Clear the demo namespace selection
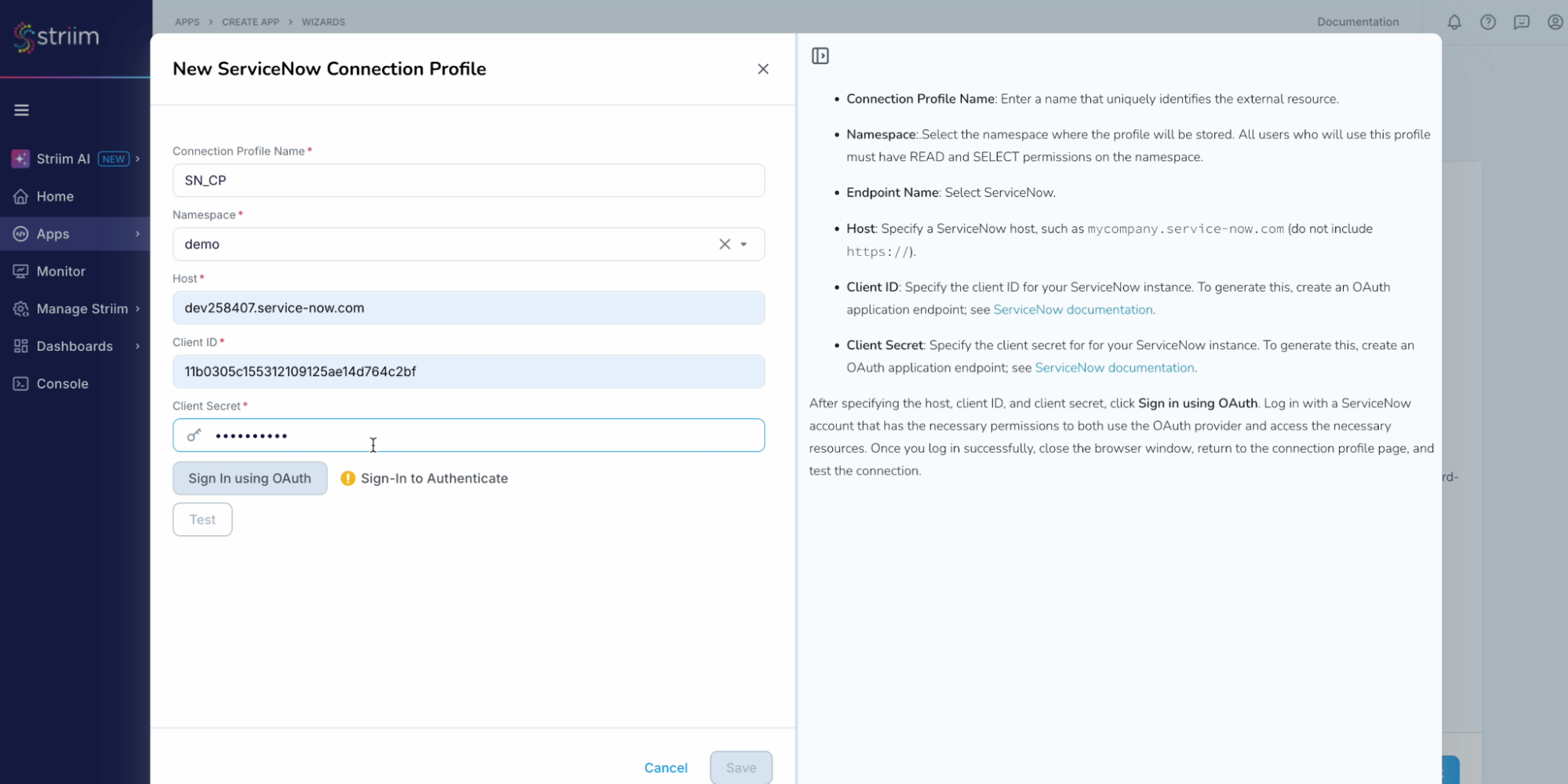Image resolution: width=1568 pixels, height=784 pixels. click(x=725, y=244)
